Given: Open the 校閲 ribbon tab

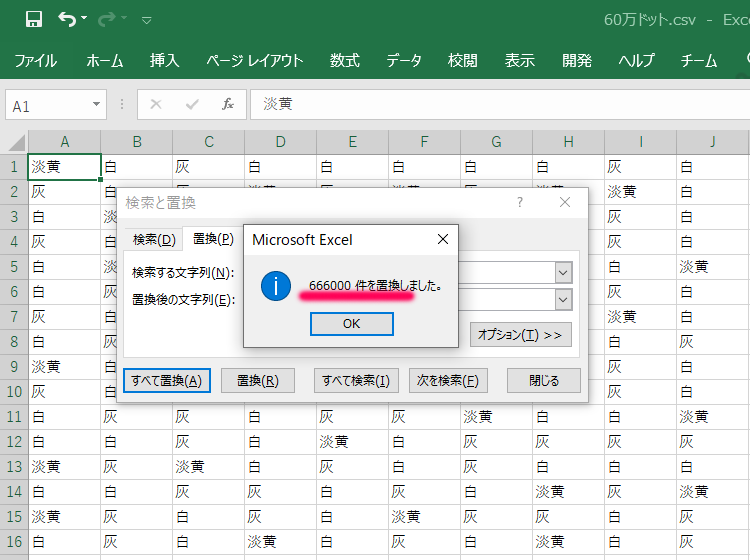Looking at the screenshot, I should (463, 61).
